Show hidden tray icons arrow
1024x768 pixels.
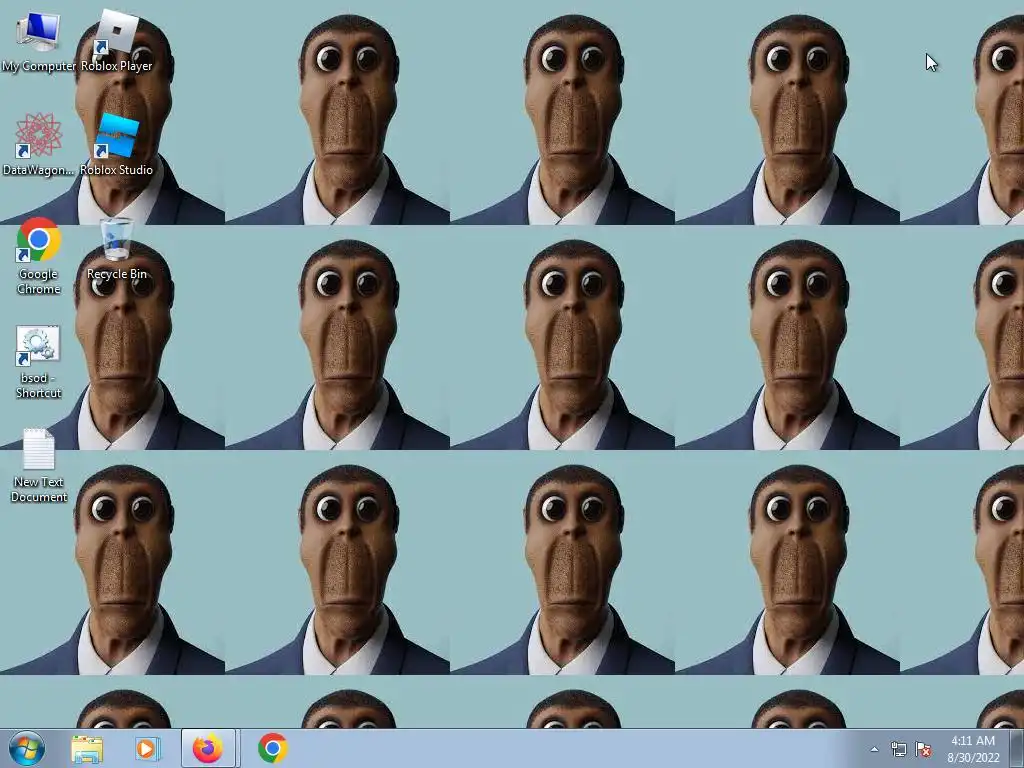pos(874,749)
